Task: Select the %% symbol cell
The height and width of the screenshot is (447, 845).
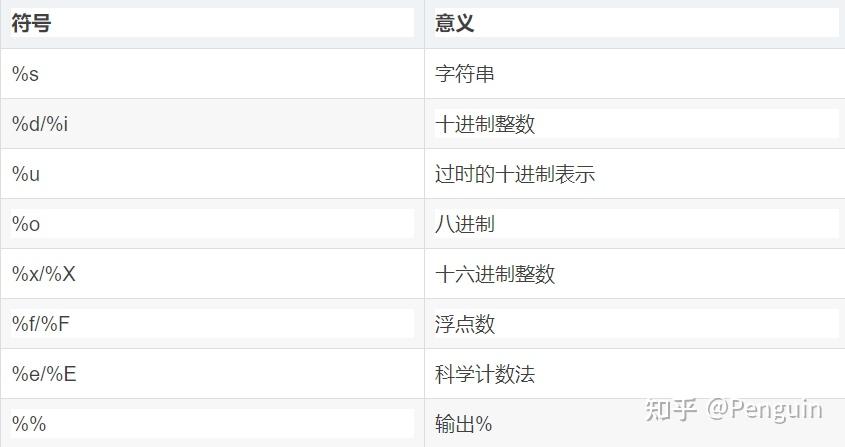Action: tap(29, 424)
